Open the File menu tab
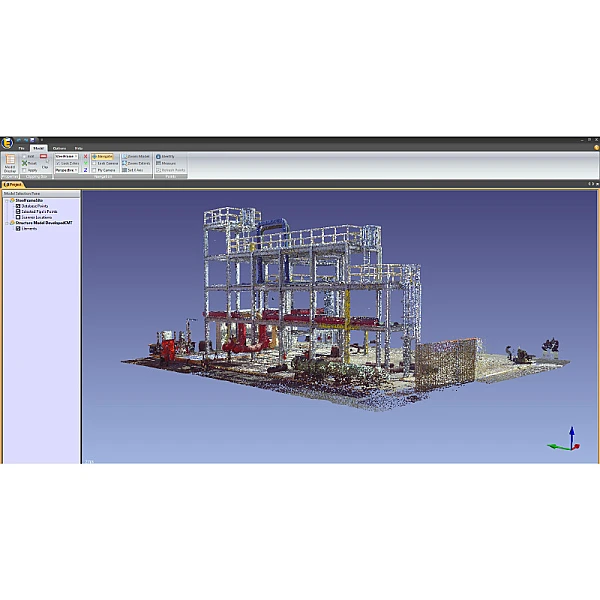The width and height of the screenshot is (600, 600). tap(21, 148)
